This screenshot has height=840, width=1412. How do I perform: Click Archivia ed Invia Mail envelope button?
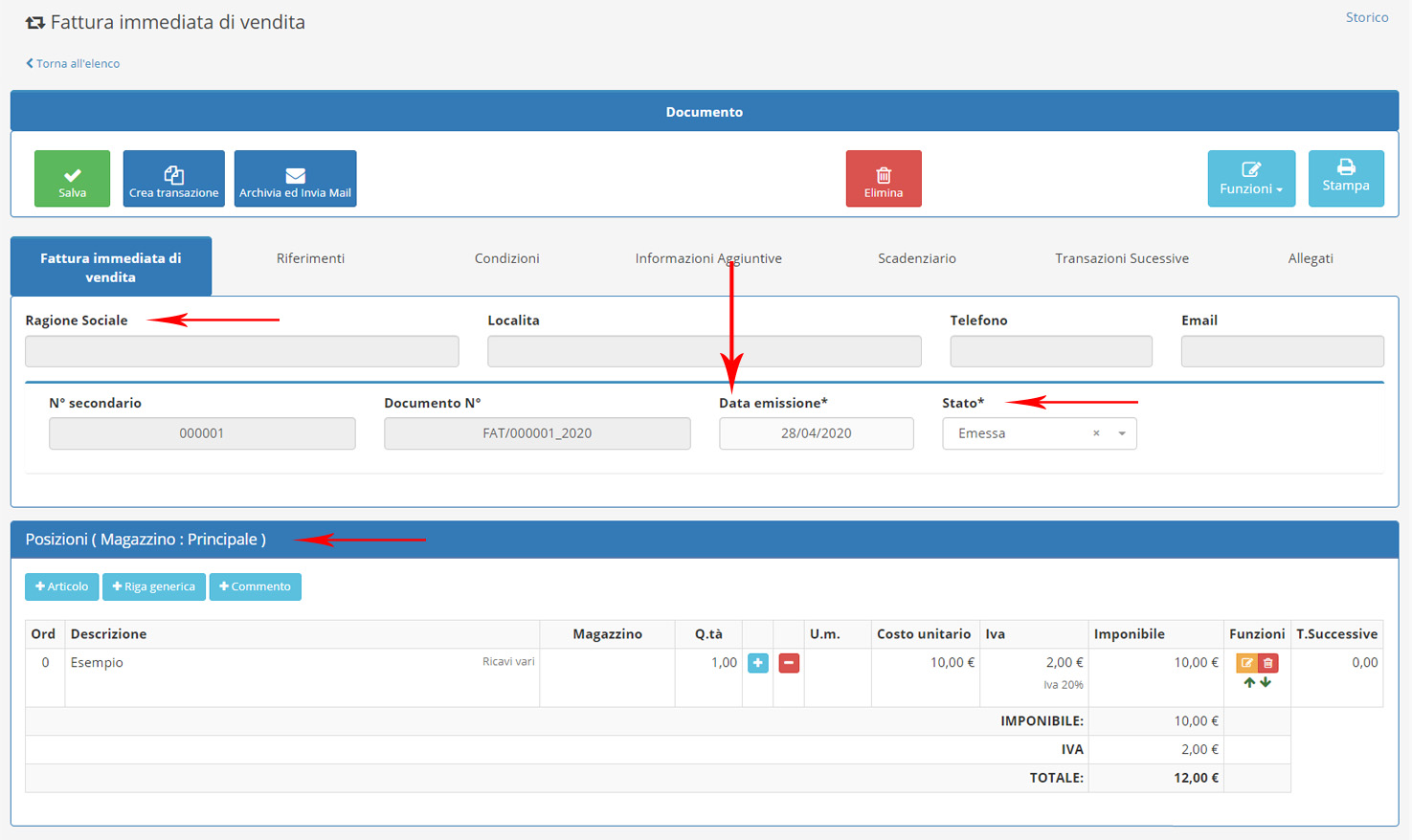295,179
